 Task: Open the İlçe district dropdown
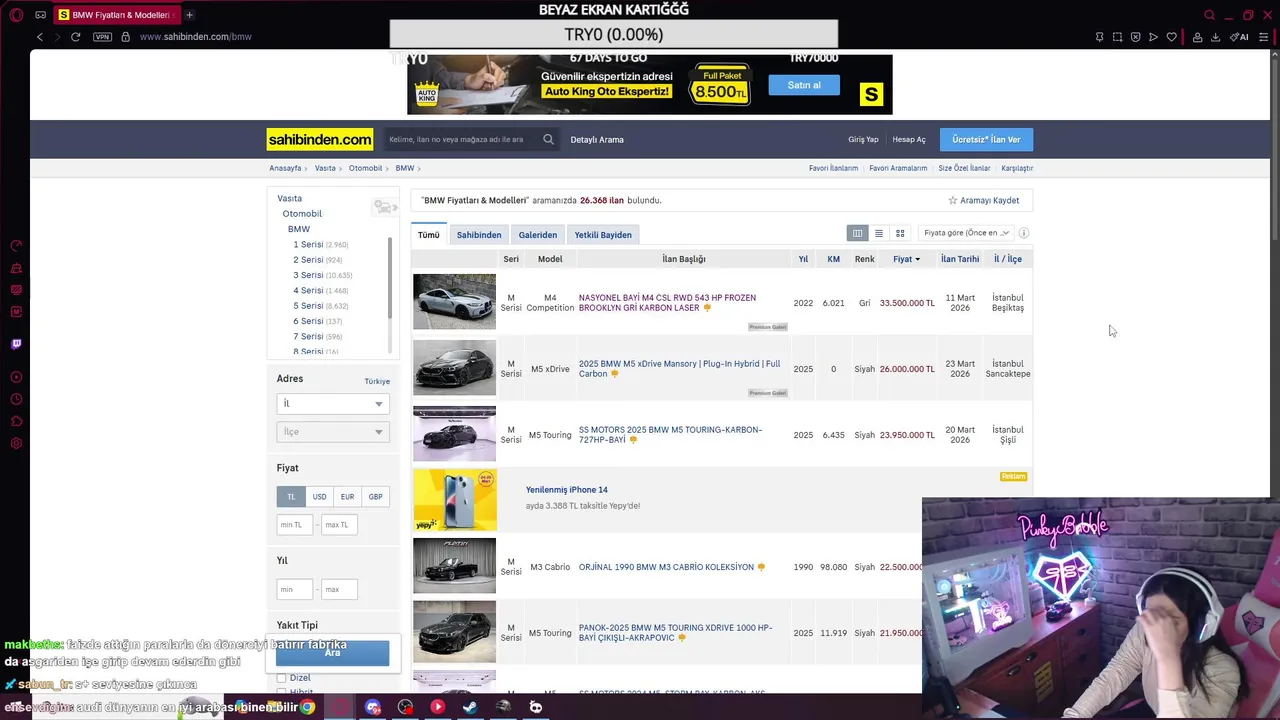[x=333, y=432]
